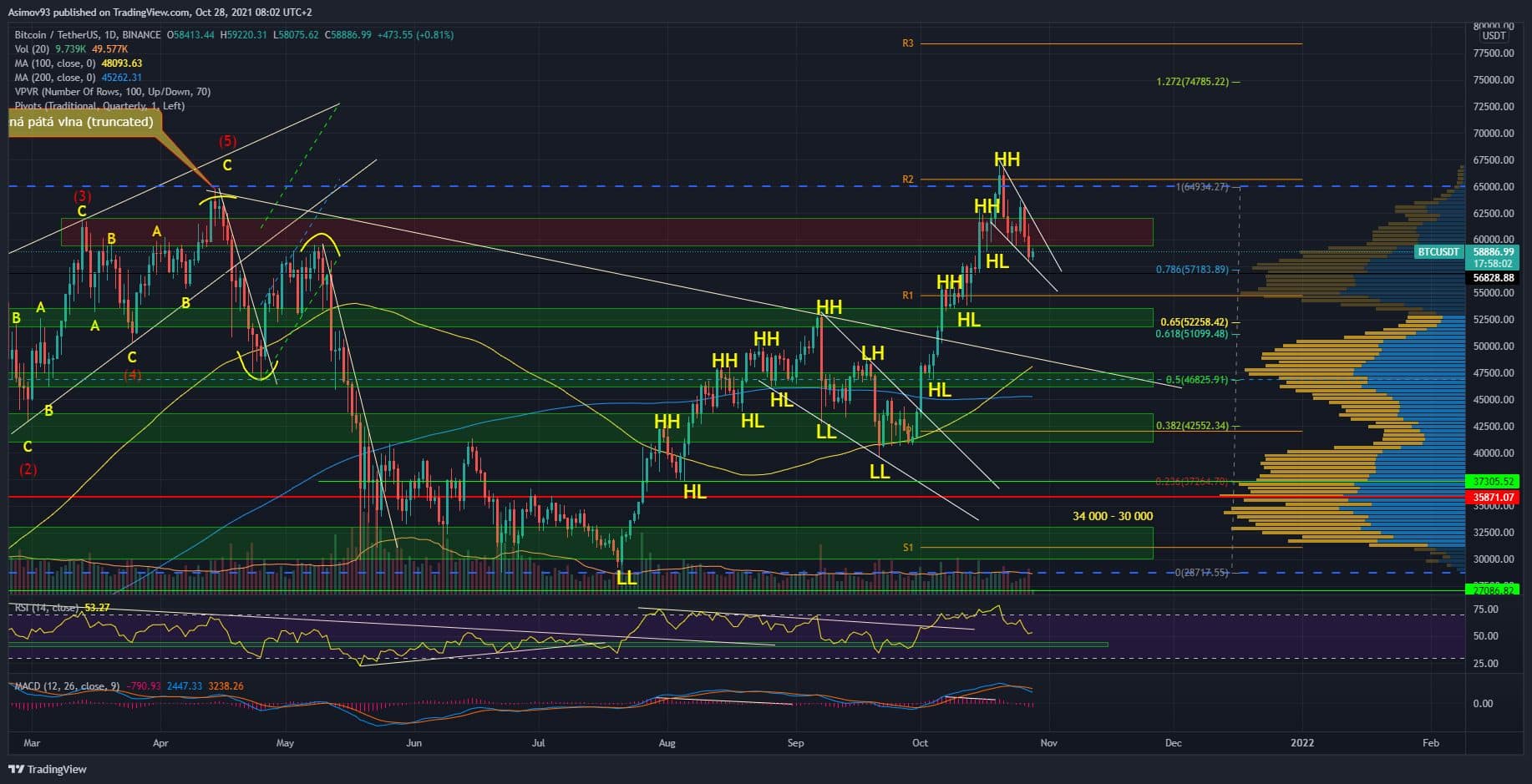Click the R2 pivot level label
The width and height of the screenshot is (1532, 784).
[908, 180]
